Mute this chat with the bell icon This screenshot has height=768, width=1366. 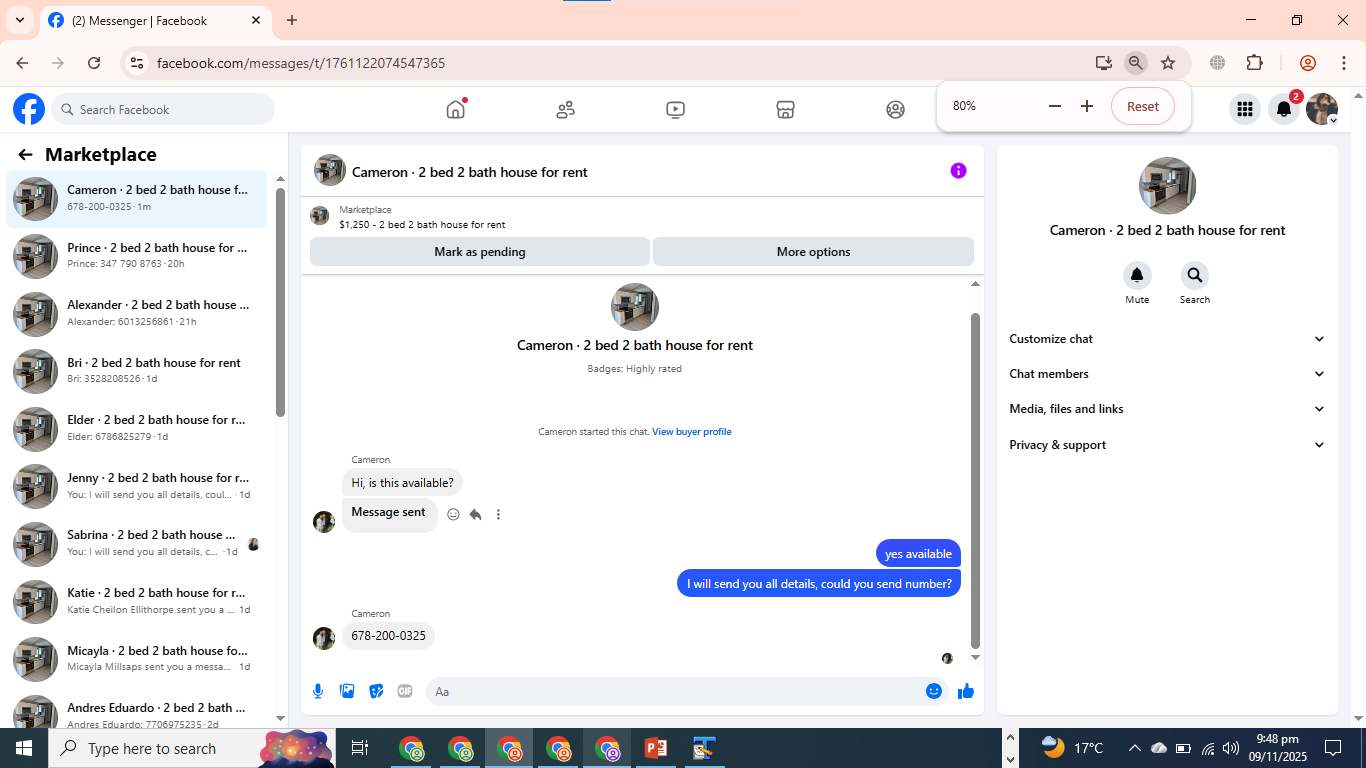click(x=1137, y=276)
